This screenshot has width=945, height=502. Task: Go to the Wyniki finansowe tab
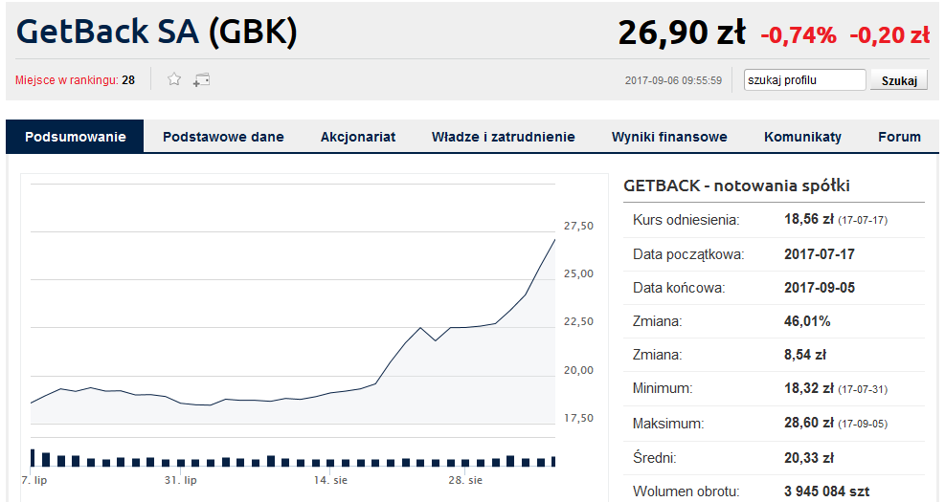(x=669, y=137)
